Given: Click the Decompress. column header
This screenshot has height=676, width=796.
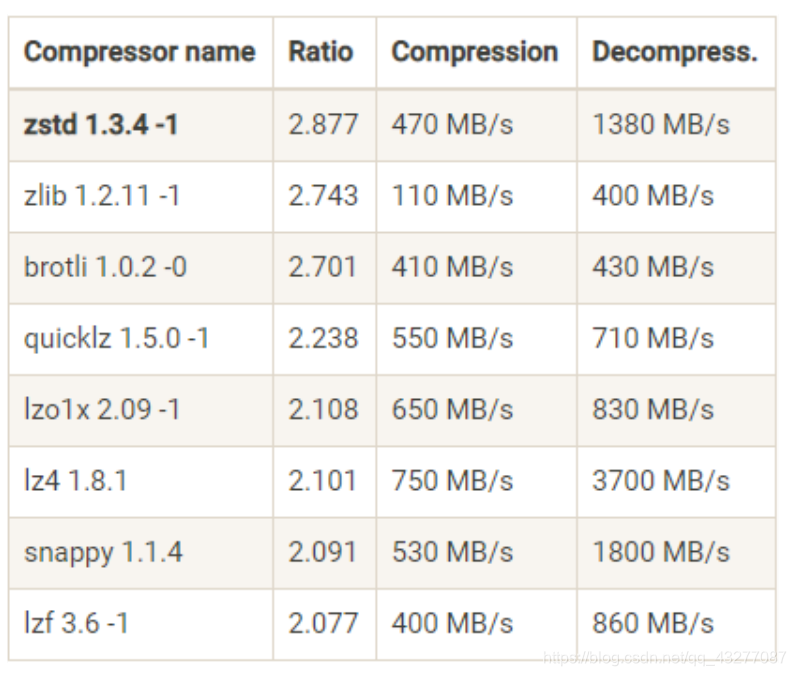Looking at the screenshot, I should [x=676, y=52].
